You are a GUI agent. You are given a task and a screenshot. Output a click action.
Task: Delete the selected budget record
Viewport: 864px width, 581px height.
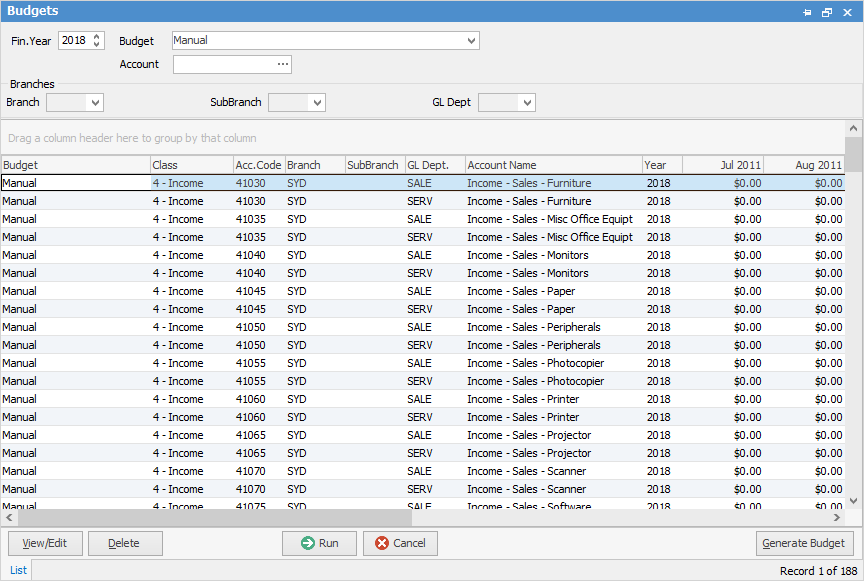click(x=125, y=543)
